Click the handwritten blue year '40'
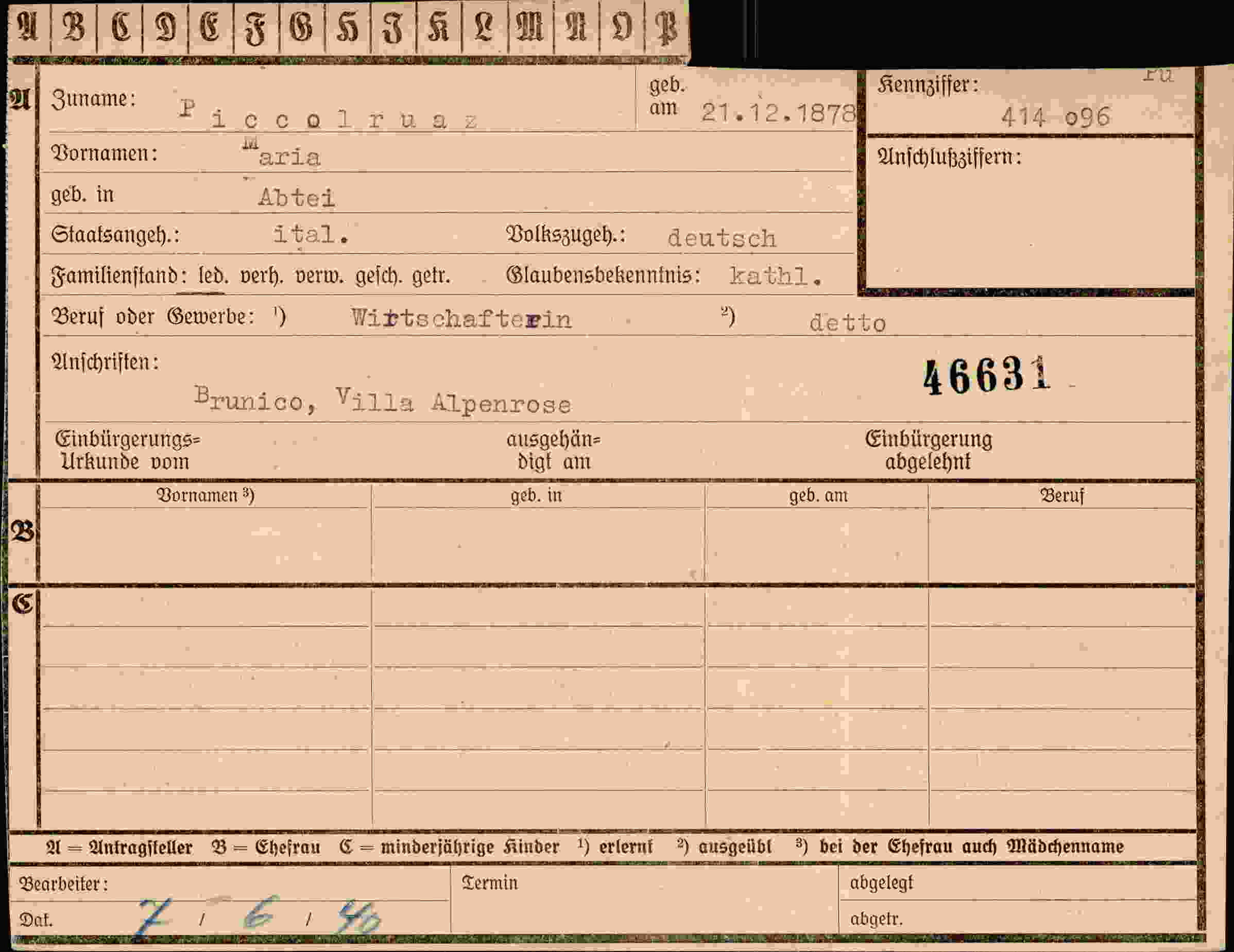The width and height of the screenshot is (1234, 952). [x=358, y=917]
